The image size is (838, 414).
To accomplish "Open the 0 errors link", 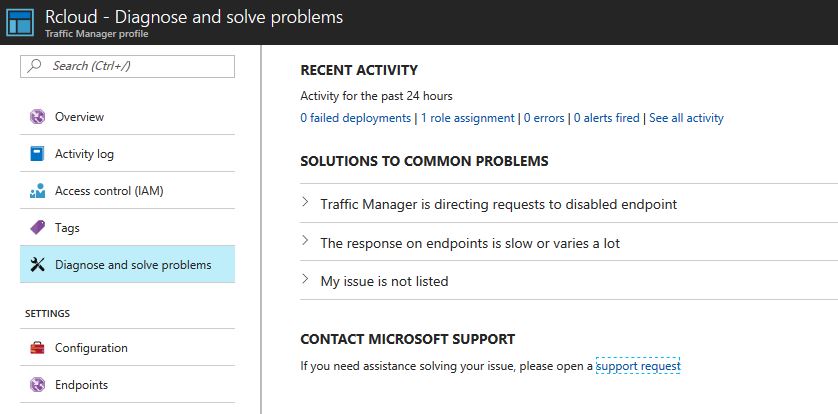I will click(544, 118).
